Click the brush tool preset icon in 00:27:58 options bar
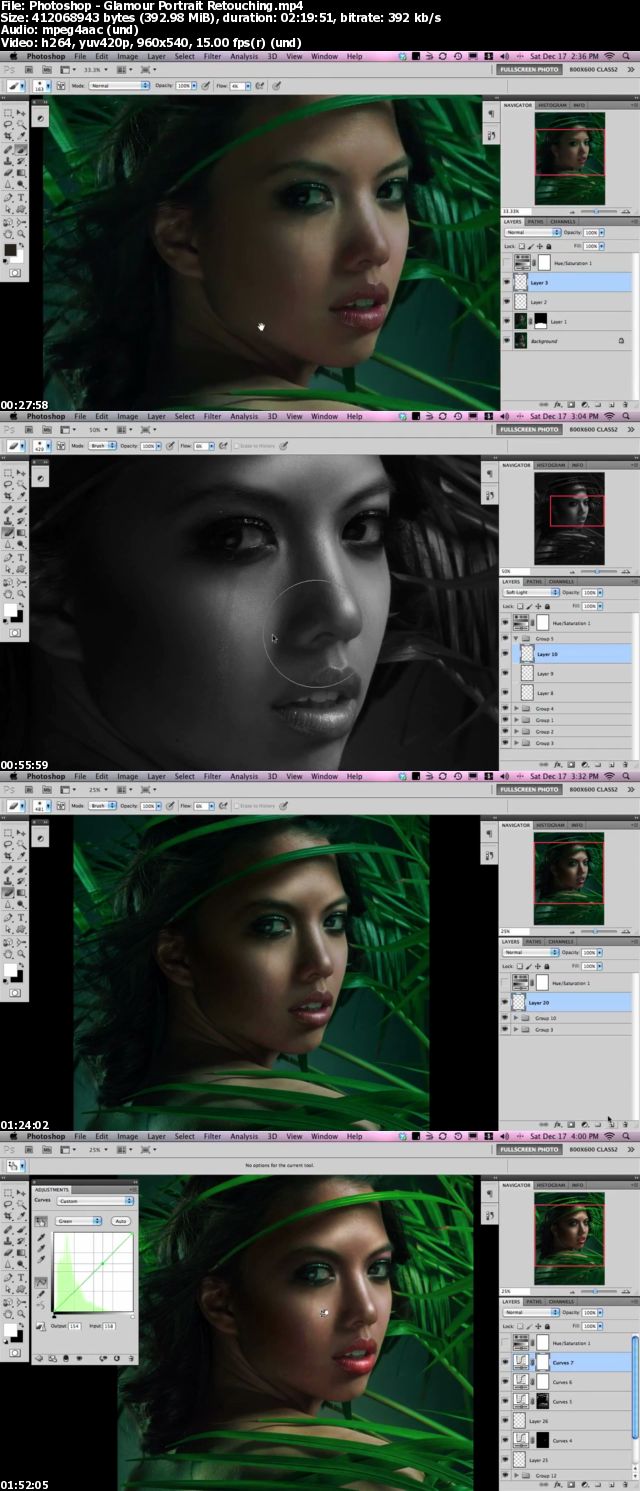640x1491 pixels. coord(15,86)
